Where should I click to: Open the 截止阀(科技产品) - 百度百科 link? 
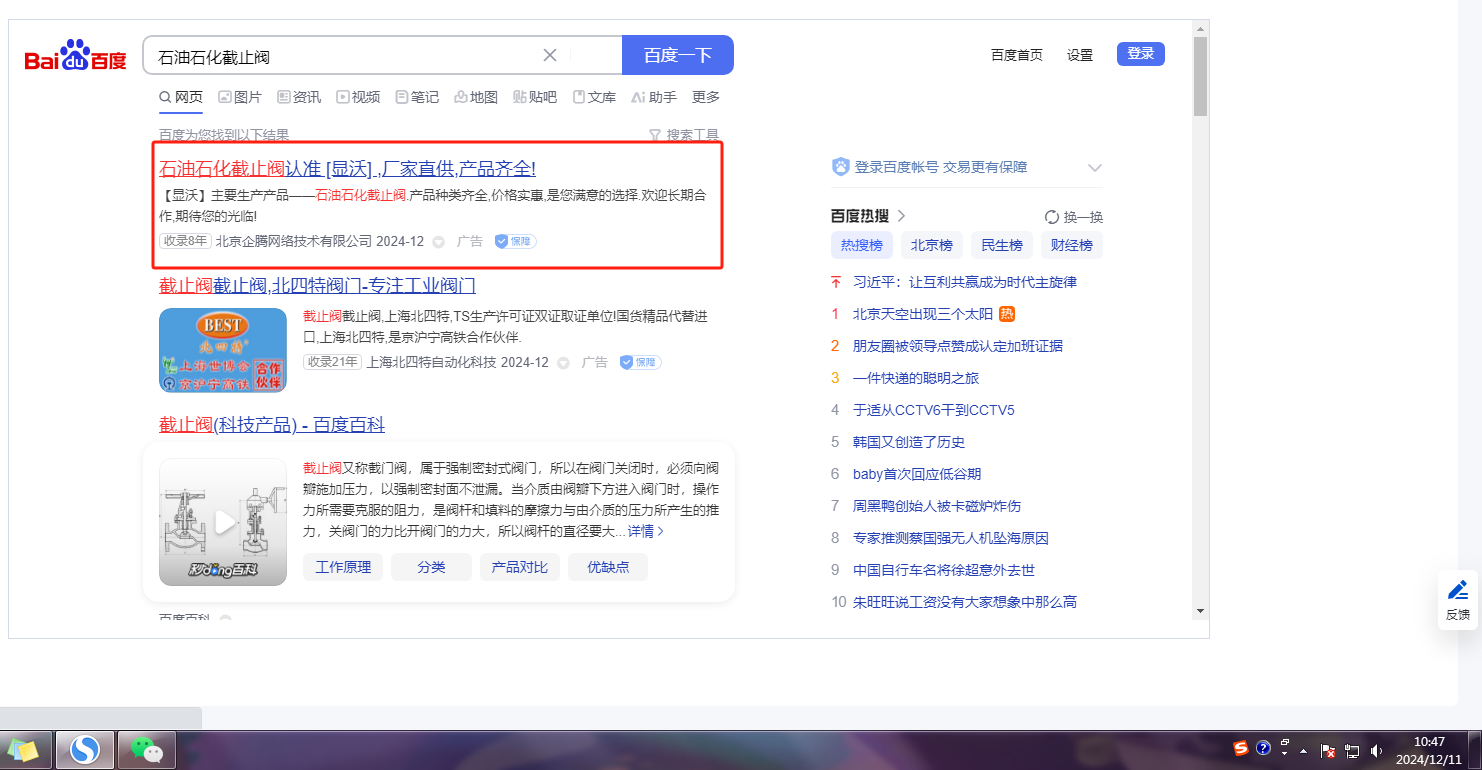tap(272, 425)
